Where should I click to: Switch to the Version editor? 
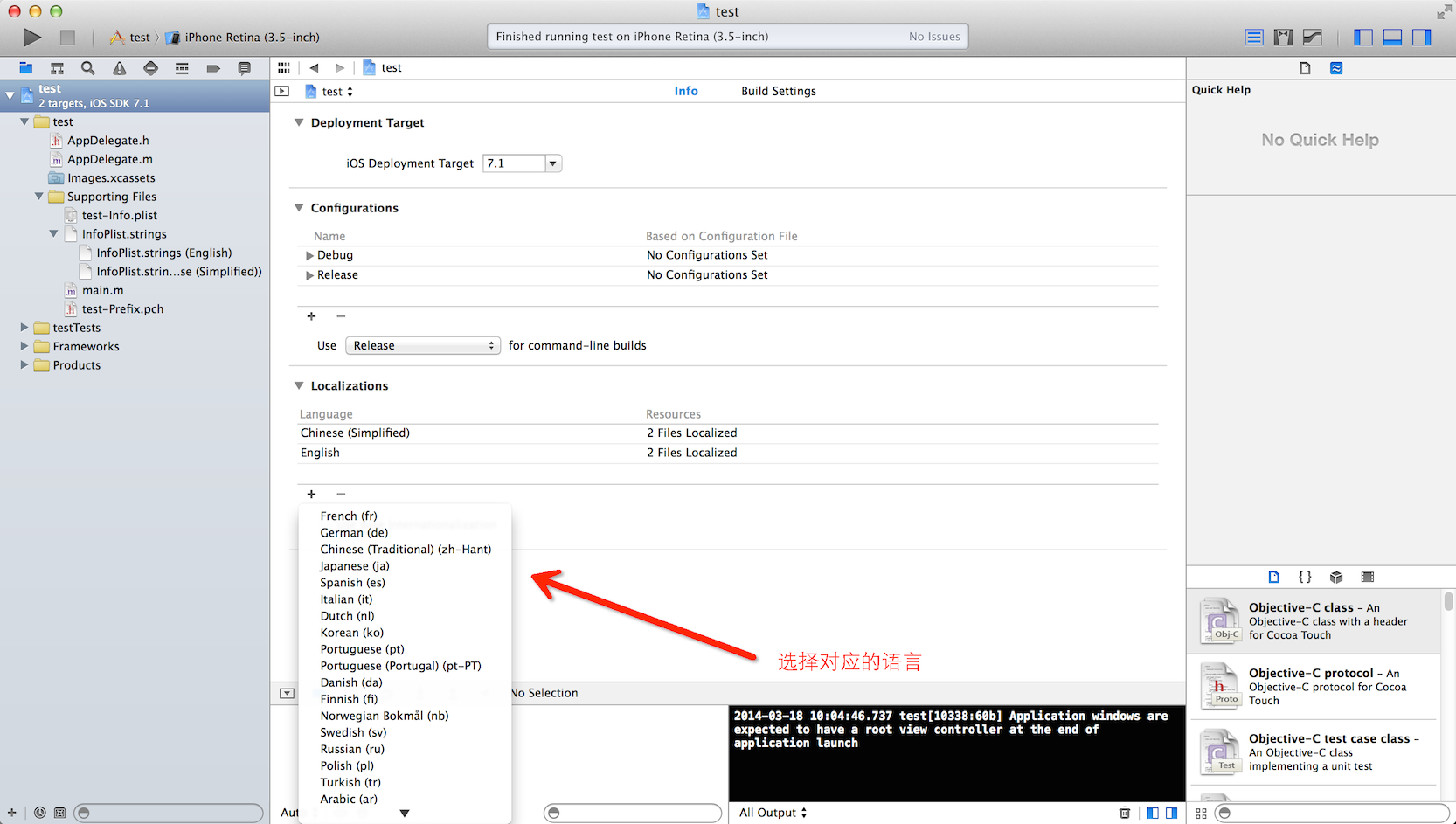(x=1312, y=37)
